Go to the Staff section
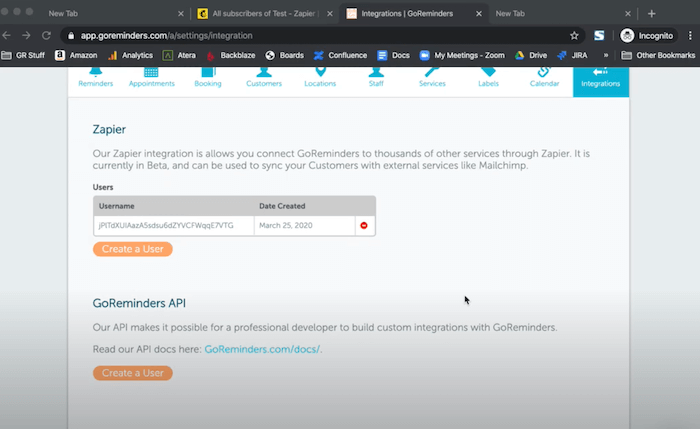The height and width of the screenshot is (429, 700). point(376,79)
